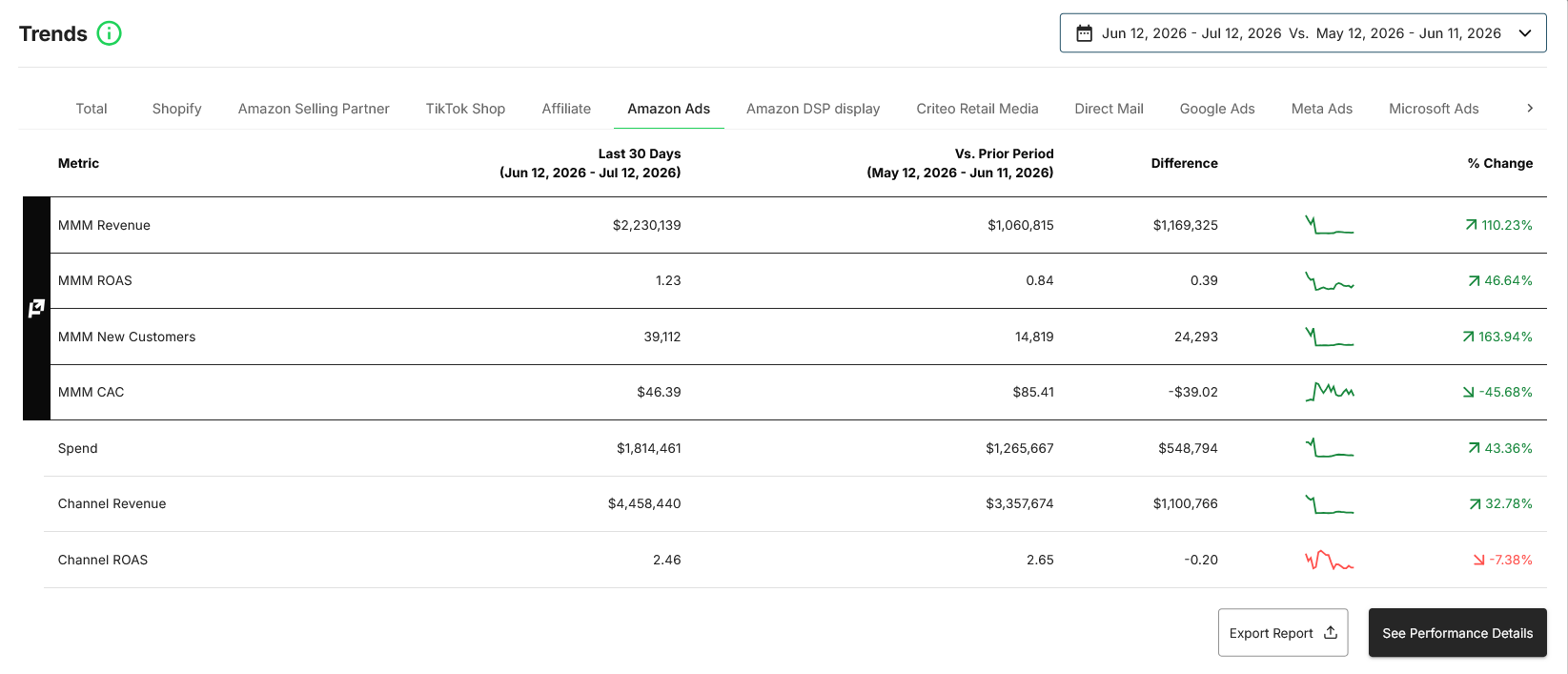Open the Channel Revenue sparkline chart

[1329, 503]
